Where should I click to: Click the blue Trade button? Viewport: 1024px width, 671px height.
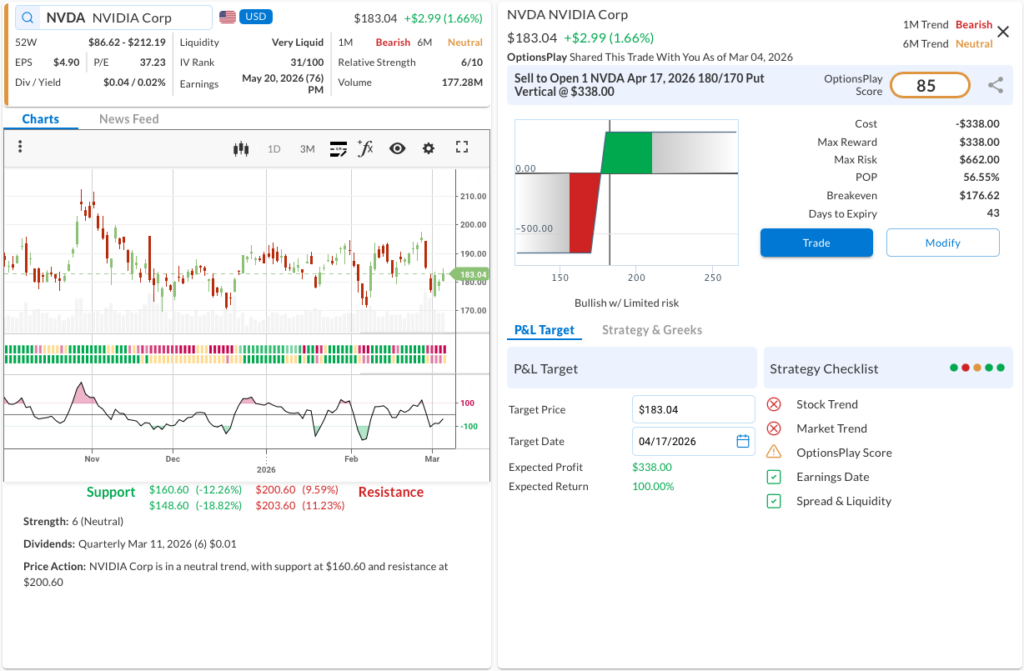[x=816, y=243]
